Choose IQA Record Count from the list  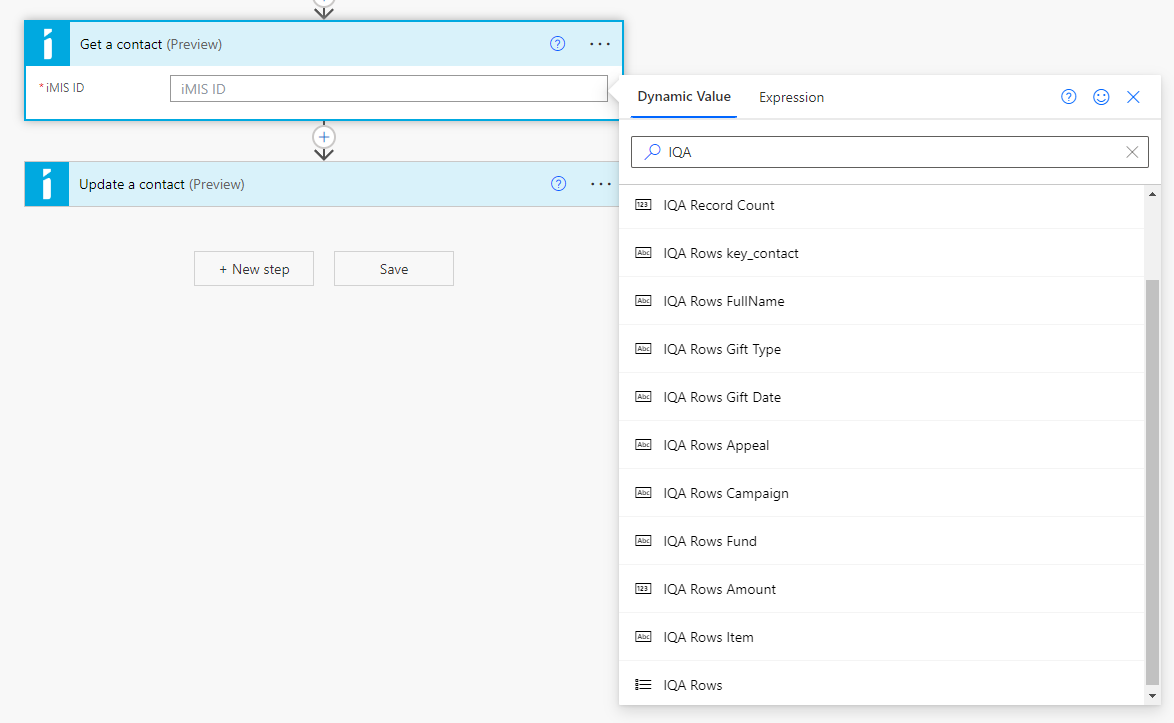719,205
